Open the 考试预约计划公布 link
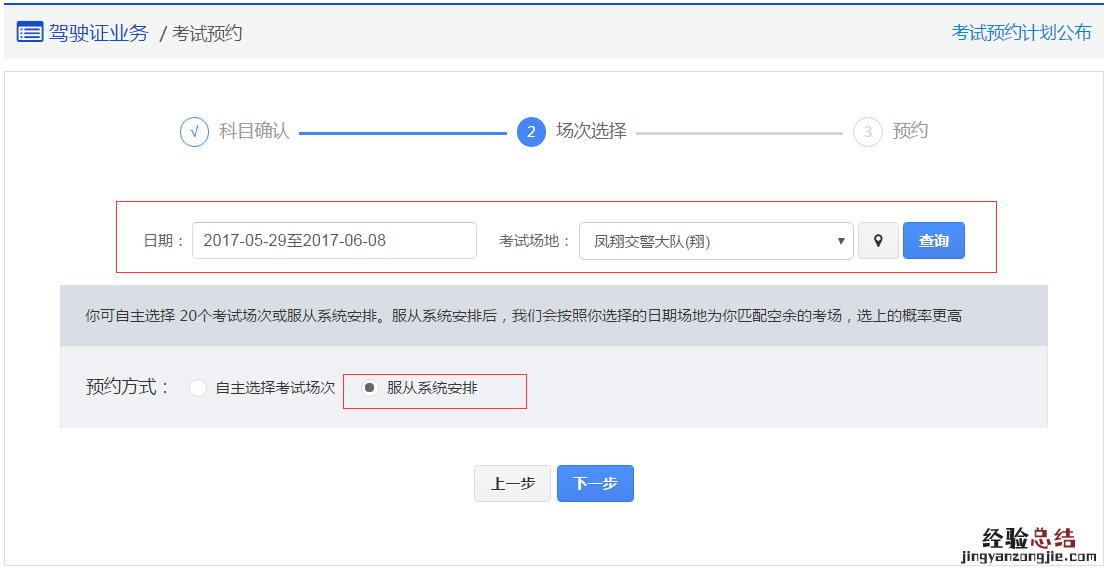This screenshot has width=1111, height=575. pos(1021,33)
